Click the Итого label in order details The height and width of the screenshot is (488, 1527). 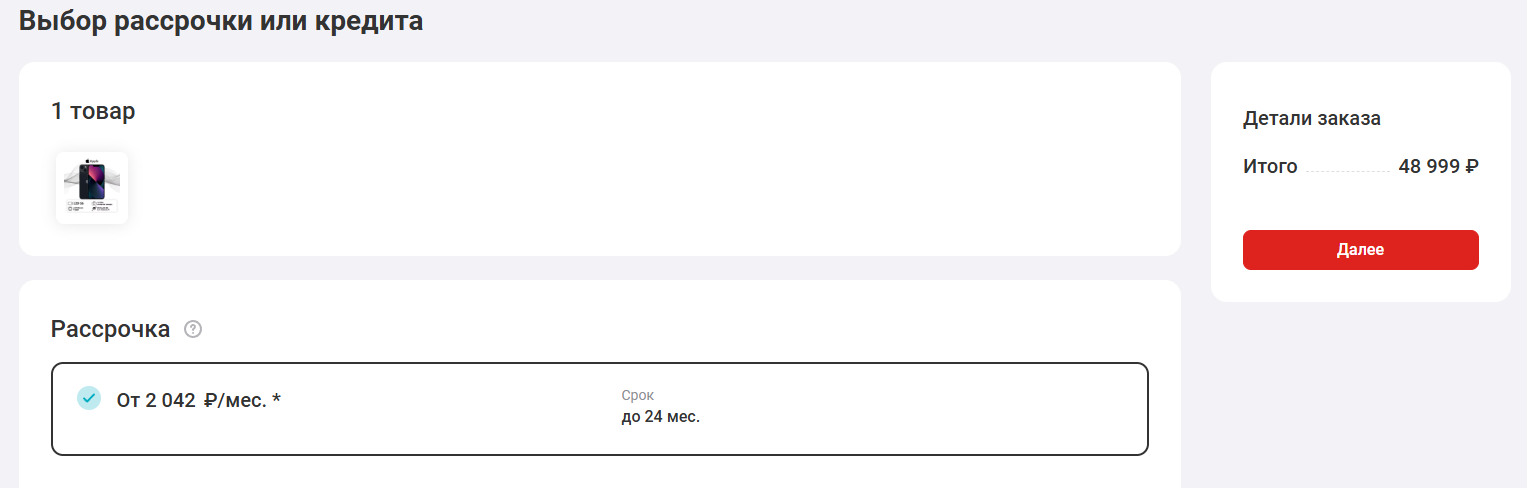(1270, 167)
